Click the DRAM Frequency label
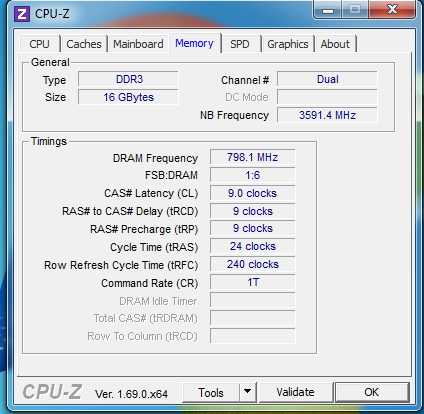The width and height of the screenshot is (424, 414). point(155,158)
